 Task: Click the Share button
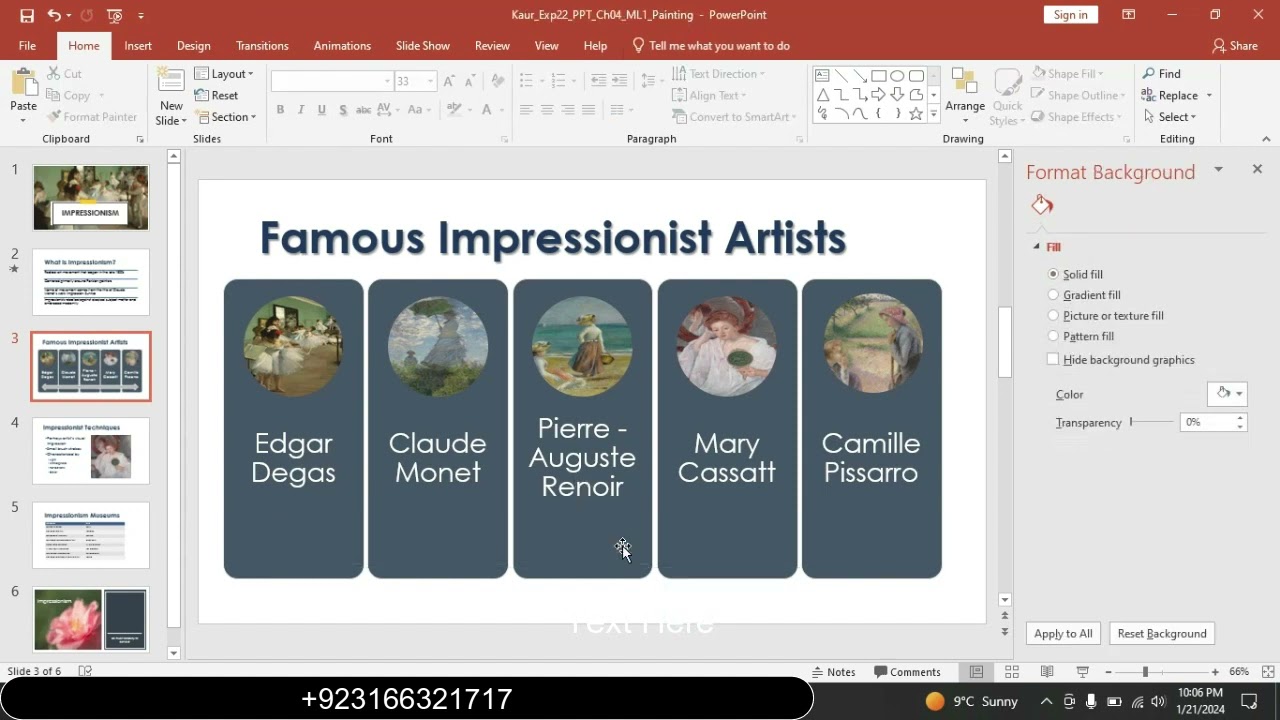point(1235,46)
